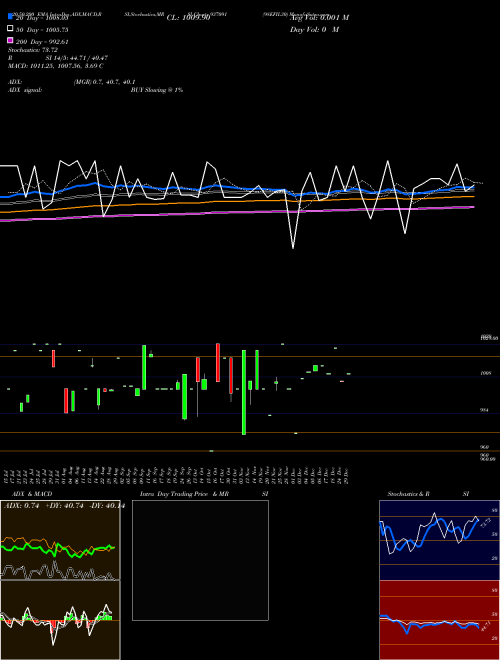The image size is (500, 660).
Task: Click the 'Stochastics: 73.72' readout
Action: 33,50
